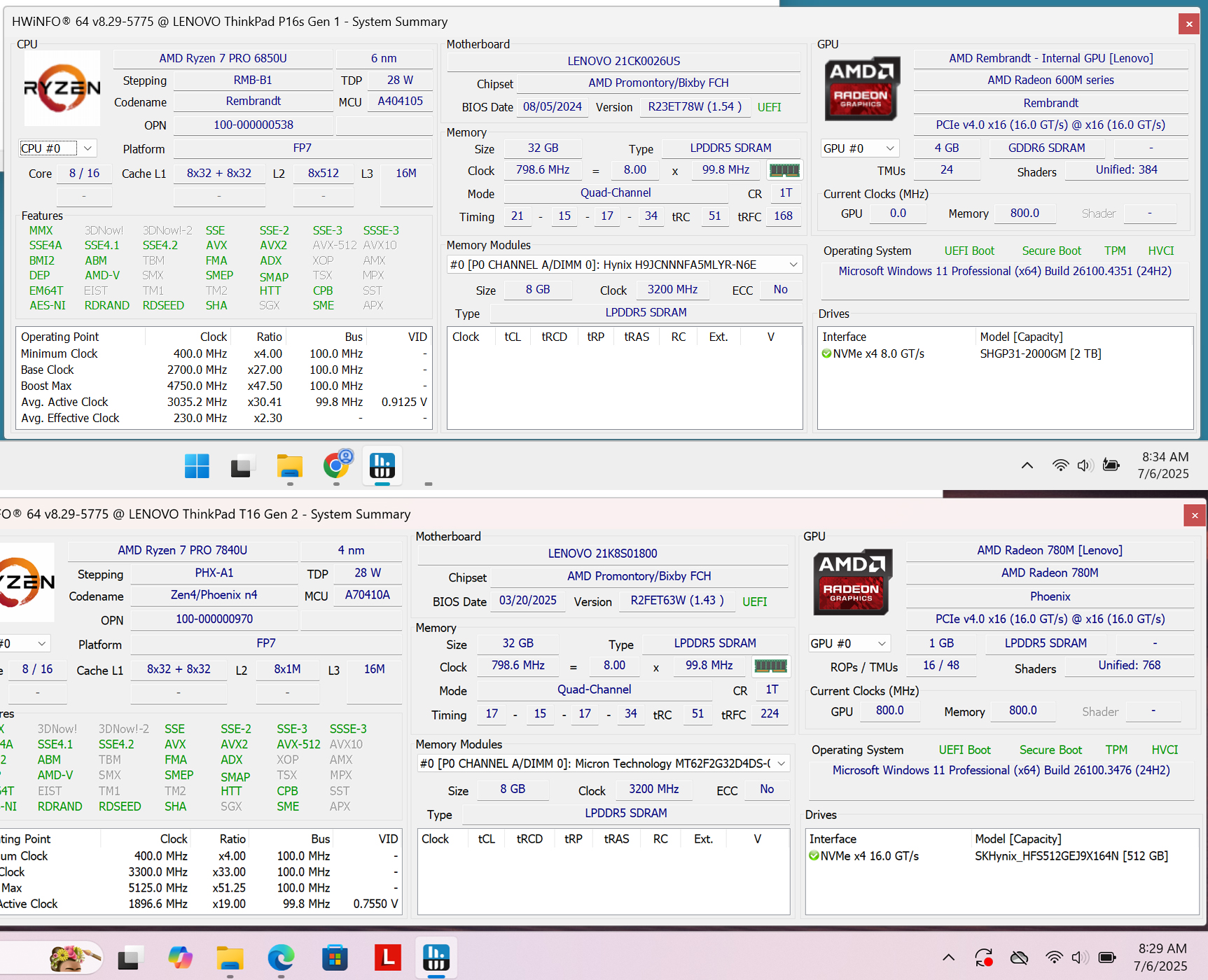The width and height of the screenshot is (1208, 980).
Task: Click the Ryzen logo in P16s window
Action: pyautogui.click(x=62, y=88)
